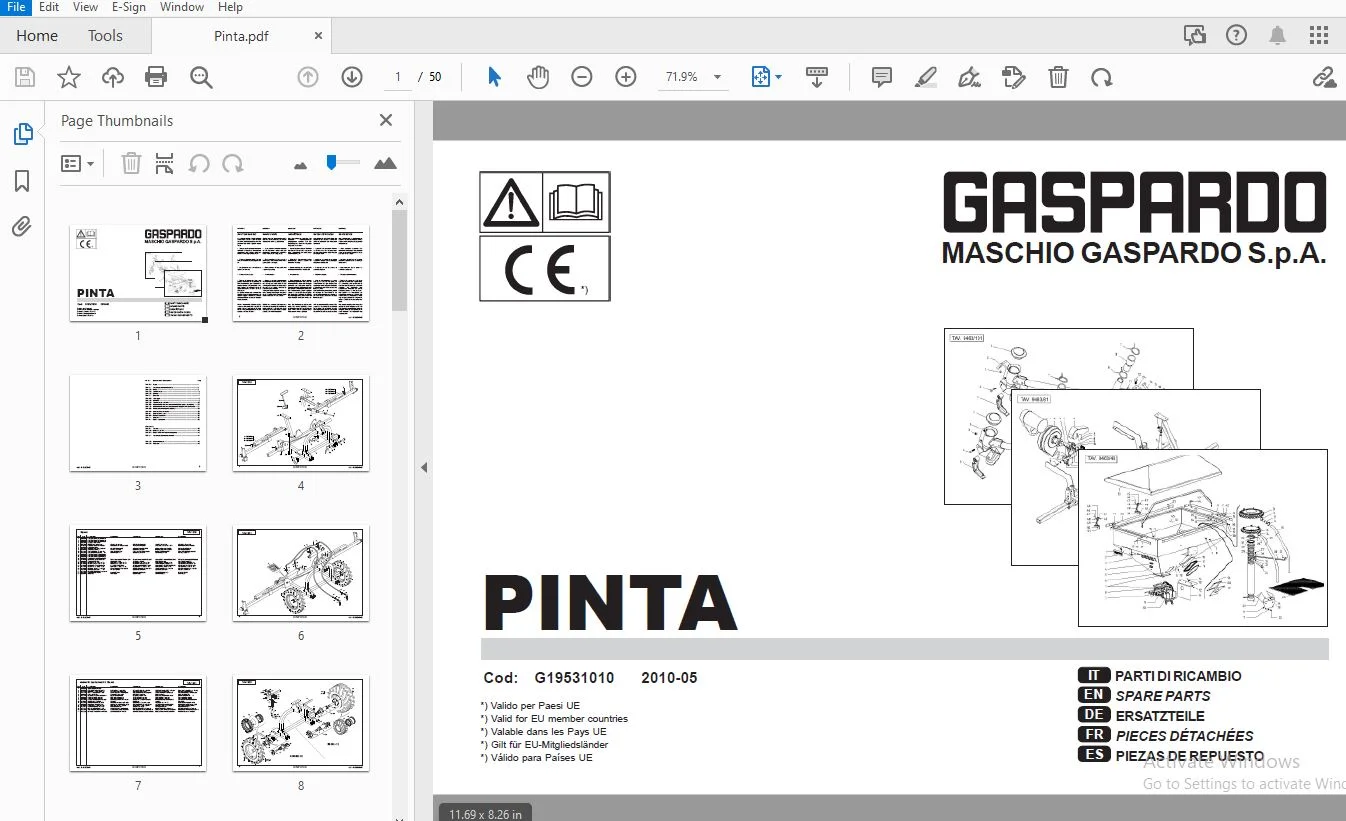Rotate the page clockwise in toolbar
Image resolution: width=1346 pixels, height=821 pixels.
tap(1102, 77)
